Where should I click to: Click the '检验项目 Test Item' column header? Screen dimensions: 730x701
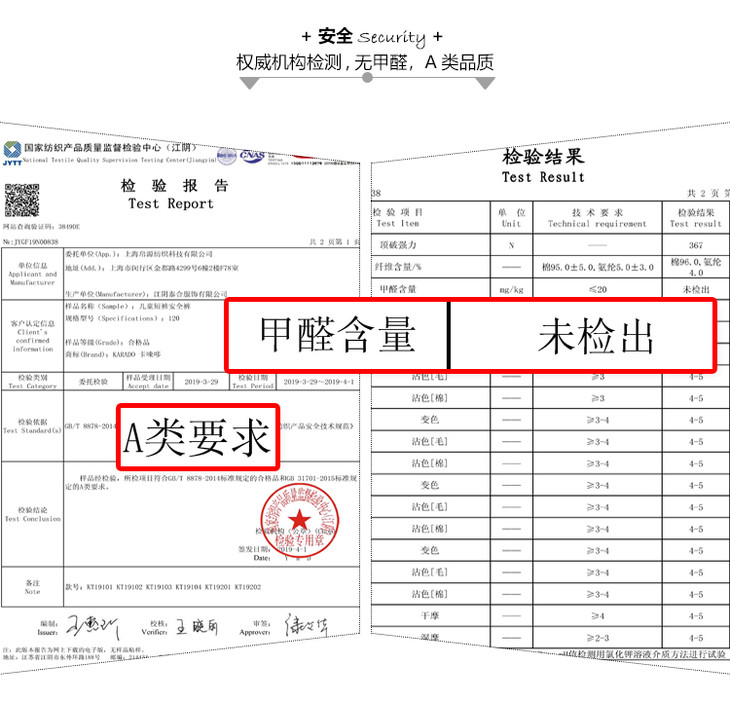[x=397, y=218]
